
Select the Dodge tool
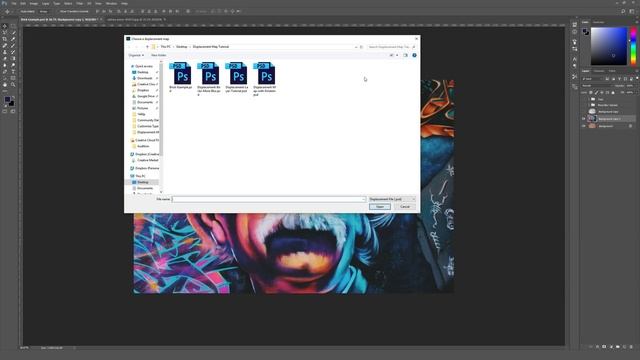tap(13, 65)
